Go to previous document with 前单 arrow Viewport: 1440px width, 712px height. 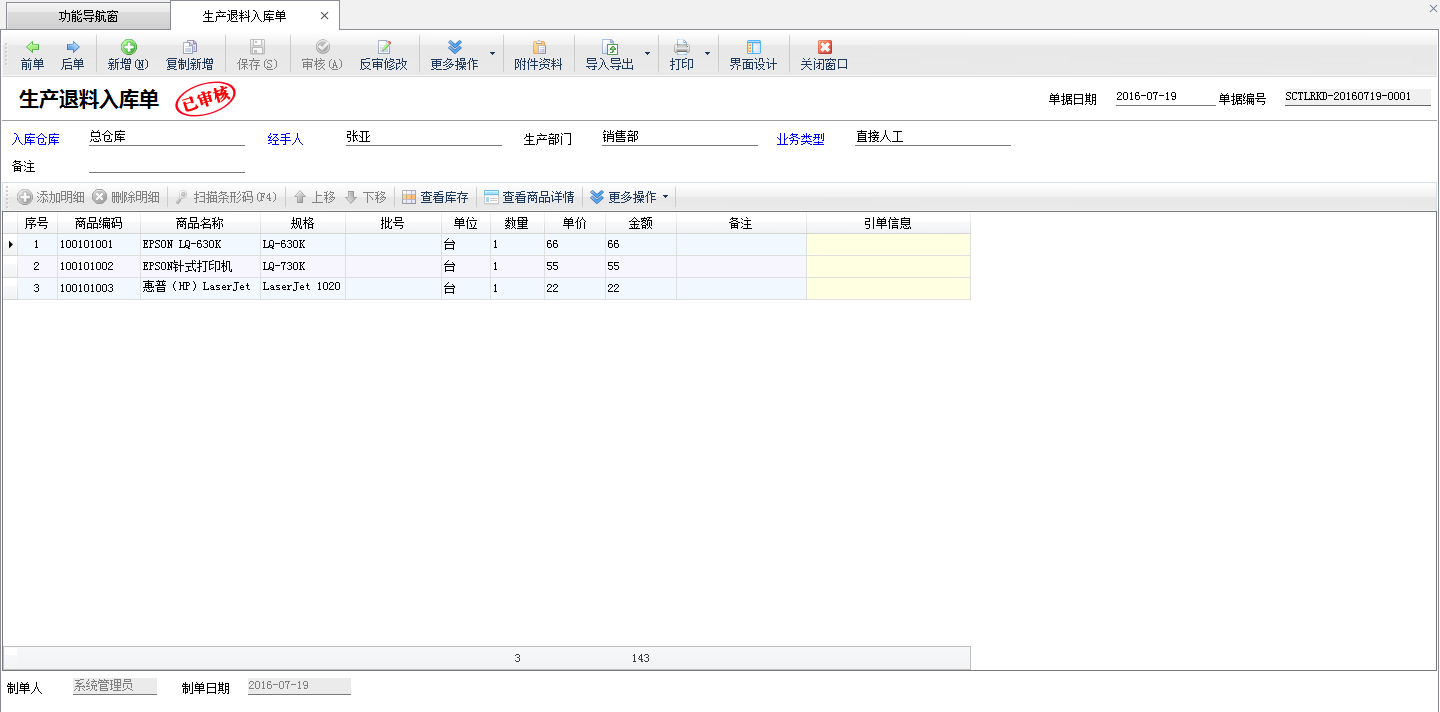[x=32, y=48]
